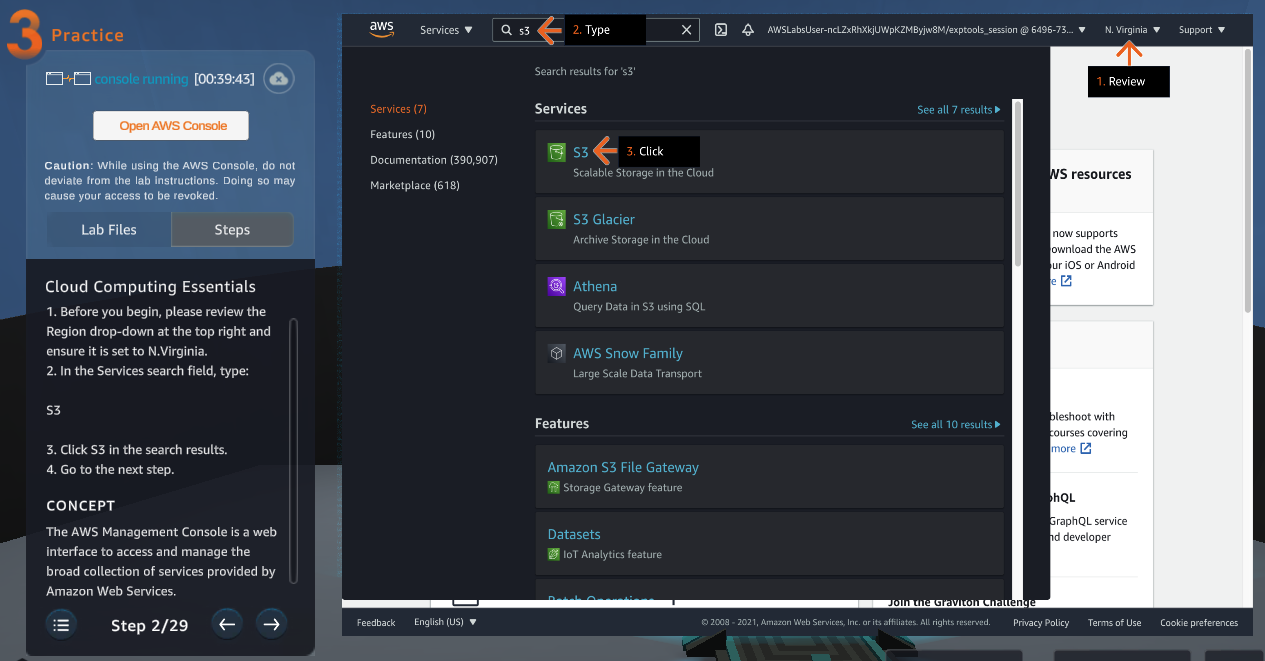
Task: Select Services (7) filter
Action: coord(398,109)
